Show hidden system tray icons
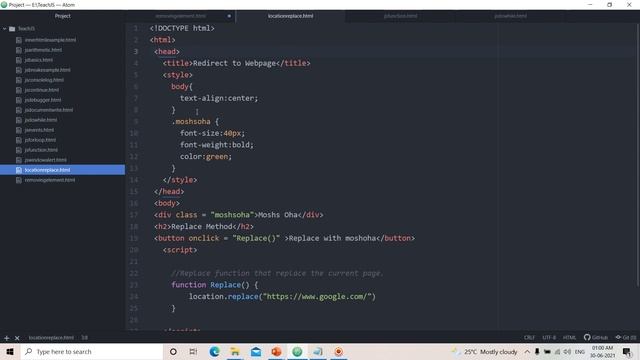This screenshot has width=640, height=360. (527, 351)
